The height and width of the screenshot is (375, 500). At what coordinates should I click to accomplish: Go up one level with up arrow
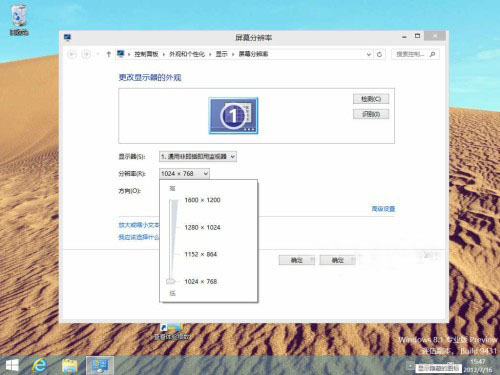tap(108, 54)
